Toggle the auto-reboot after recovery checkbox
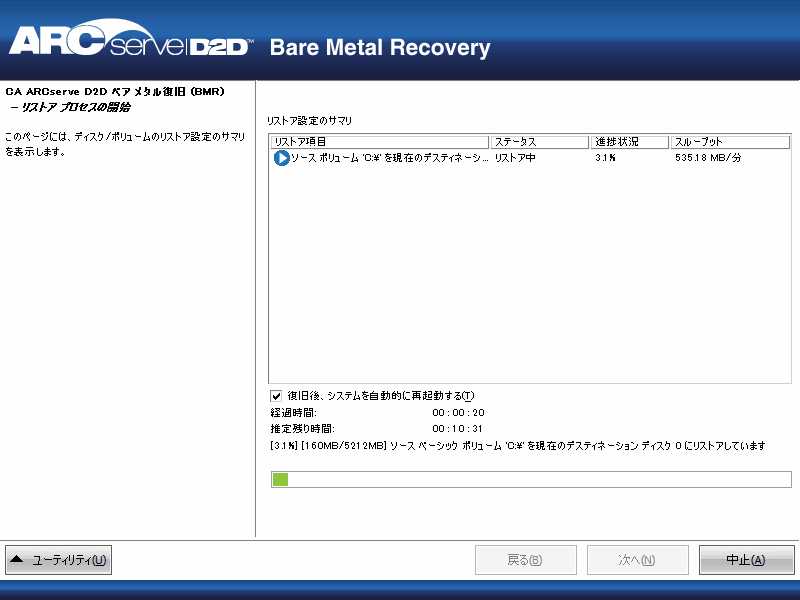 [x=276, y=396]
